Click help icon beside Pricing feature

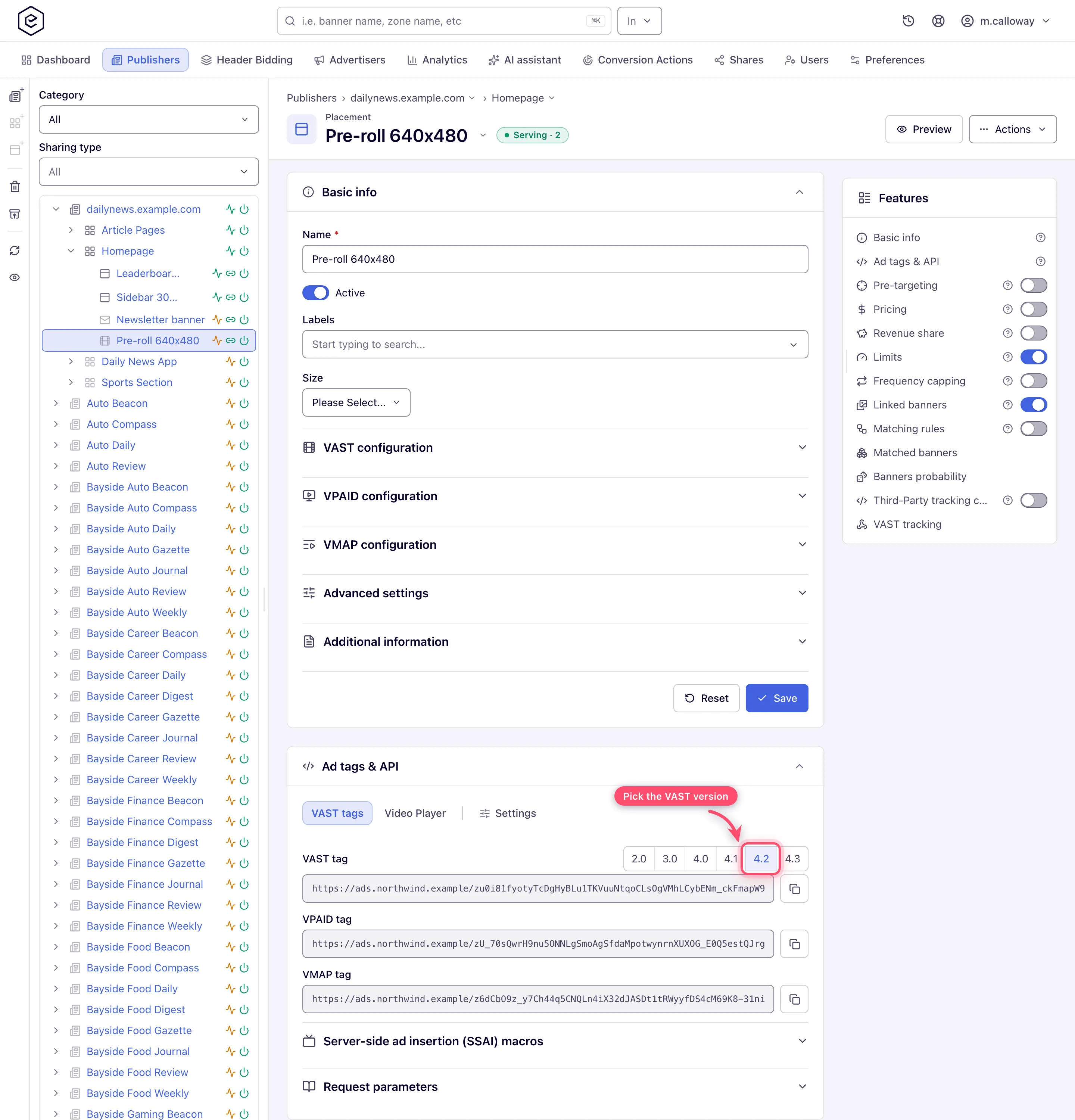[1007, 309]
